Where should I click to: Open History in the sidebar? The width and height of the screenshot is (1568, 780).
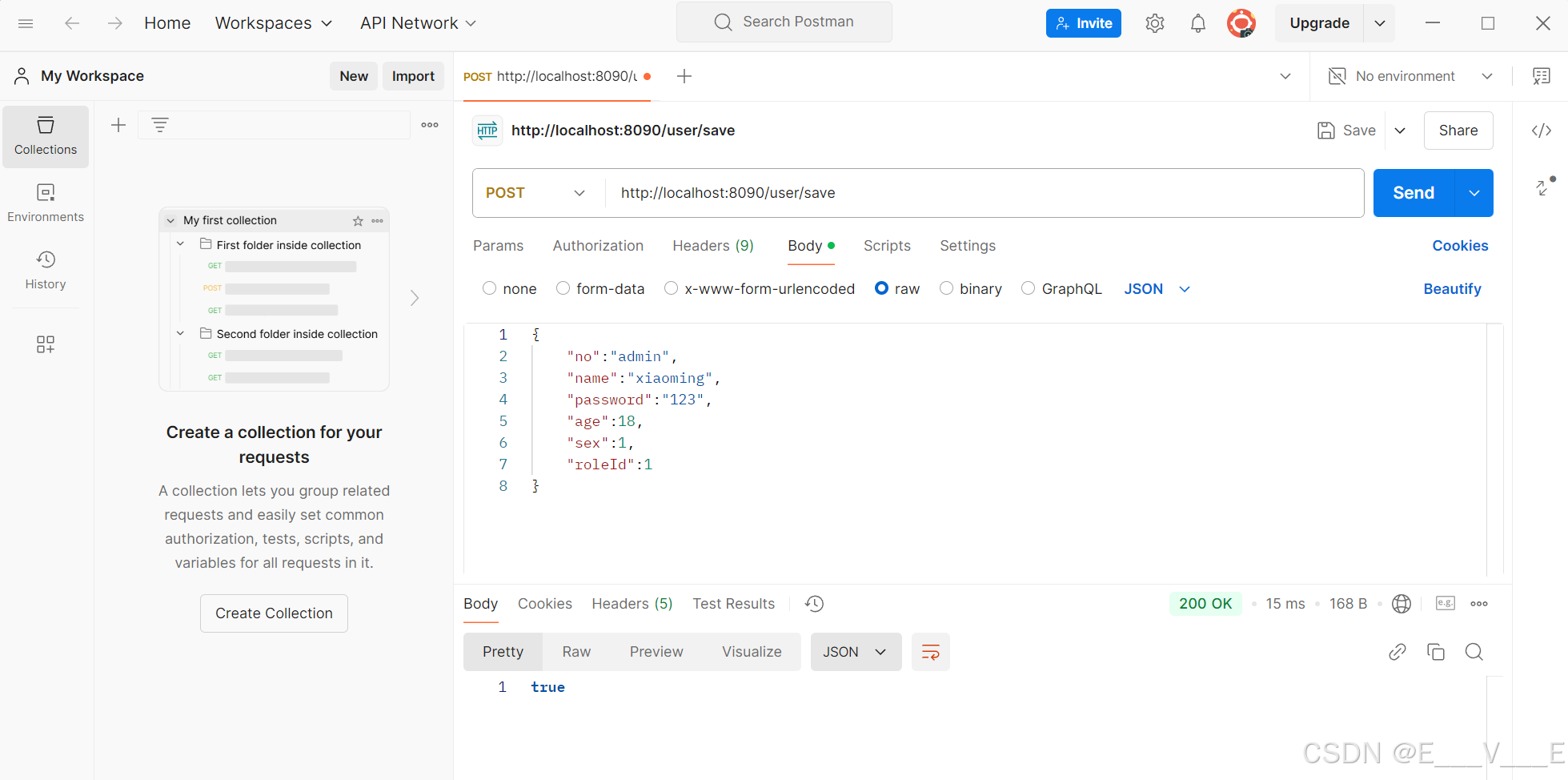46,271
